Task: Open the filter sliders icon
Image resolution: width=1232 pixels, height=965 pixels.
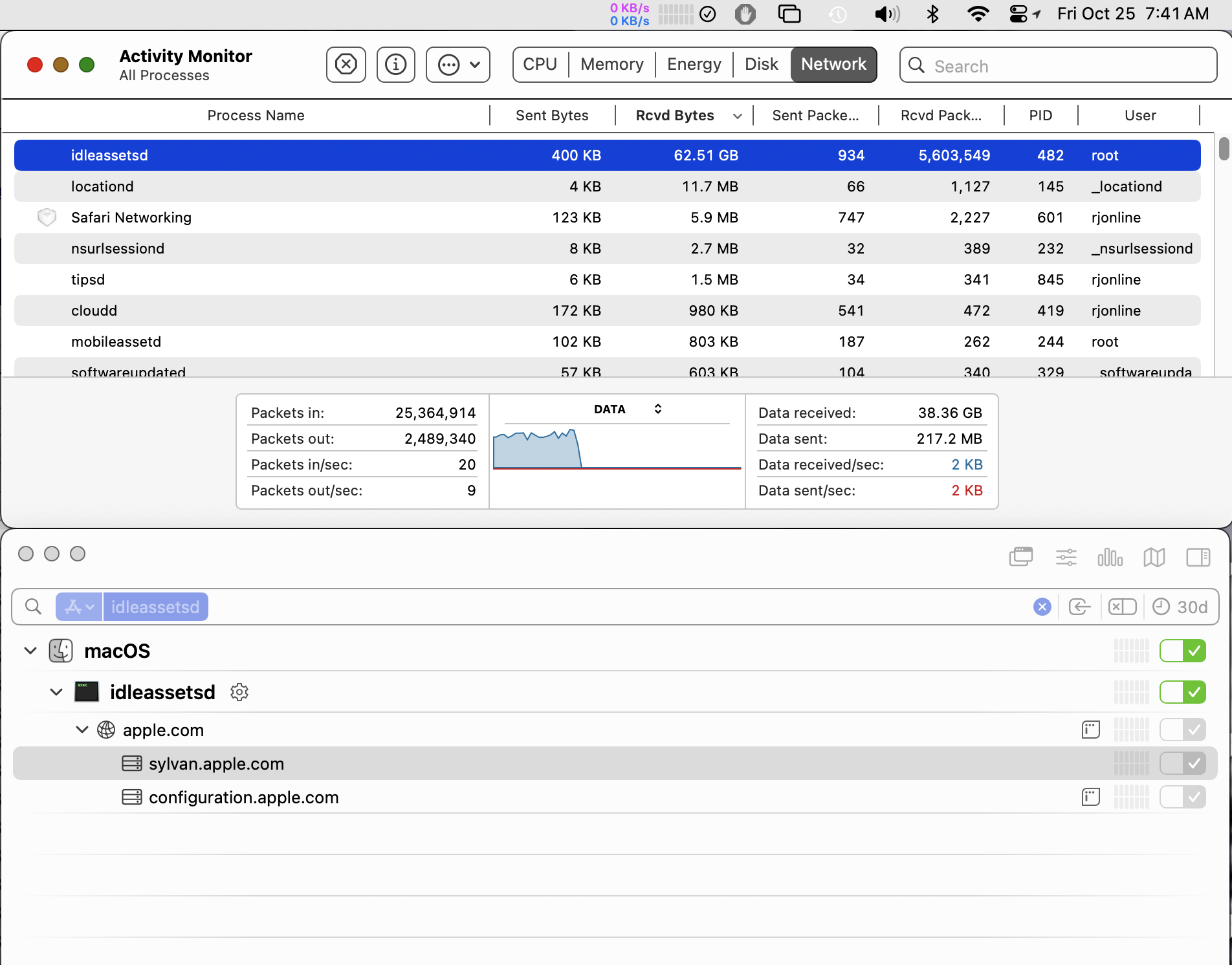Action: [1066, 557]
